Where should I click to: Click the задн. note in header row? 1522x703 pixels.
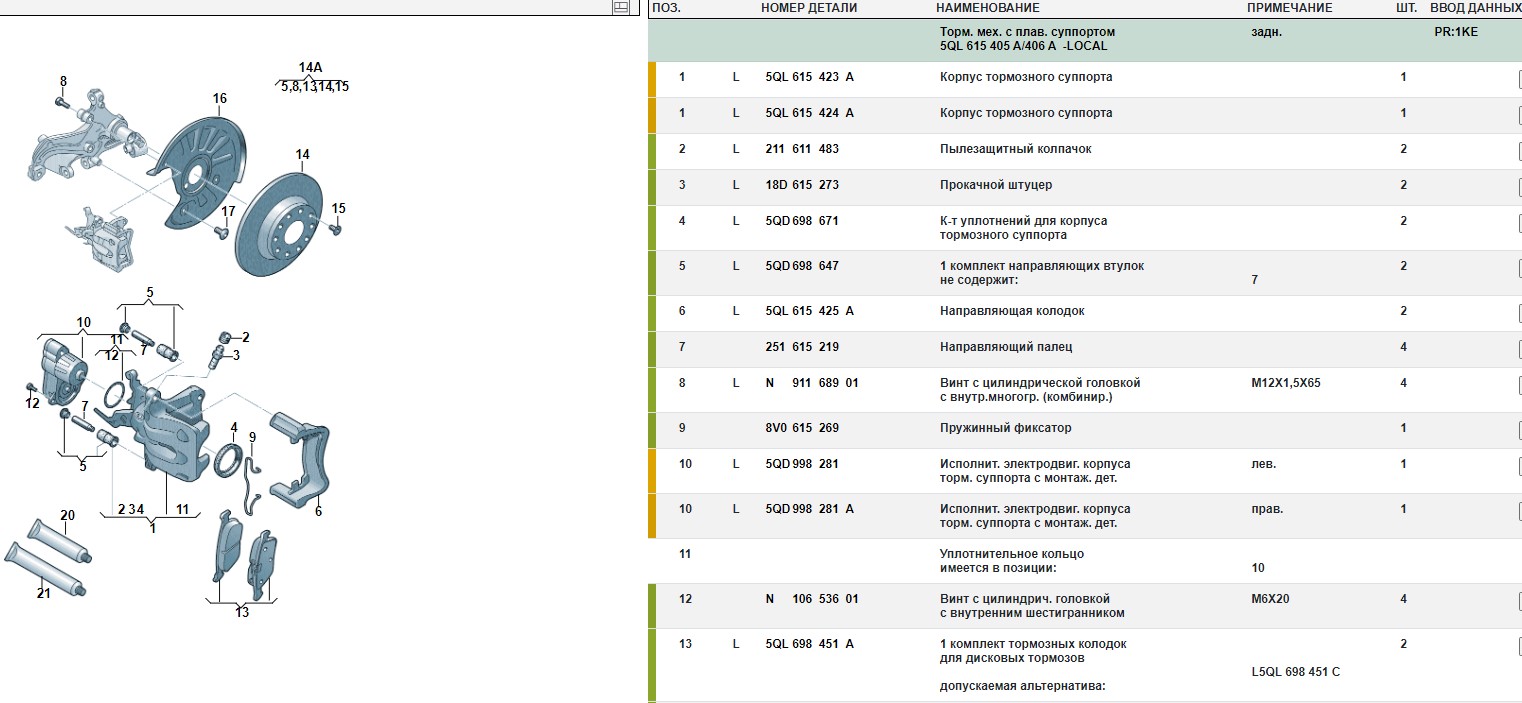tap(1266, 32)
